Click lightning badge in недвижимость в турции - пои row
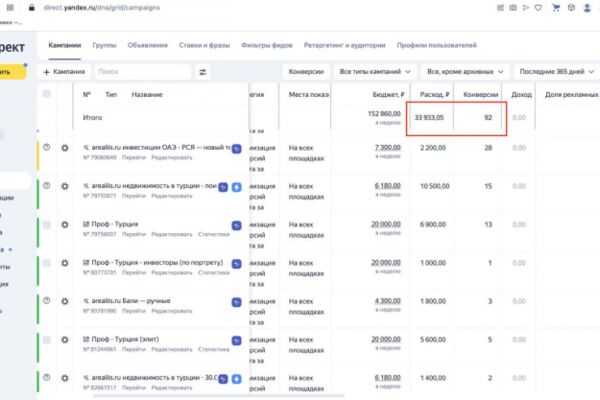This screenshot has width=600, height=400. click(236, 187)
